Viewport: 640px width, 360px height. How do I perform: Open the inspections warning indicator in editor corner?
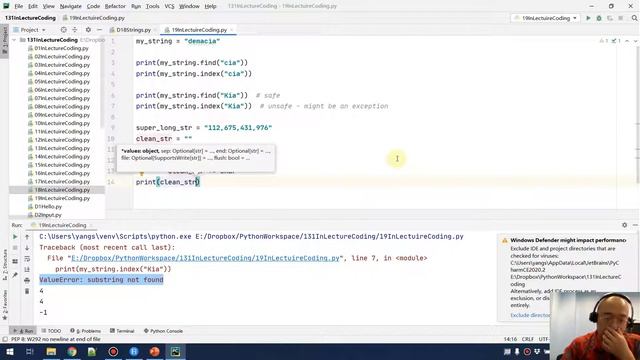pyautogui.click(x=610, y=41)
